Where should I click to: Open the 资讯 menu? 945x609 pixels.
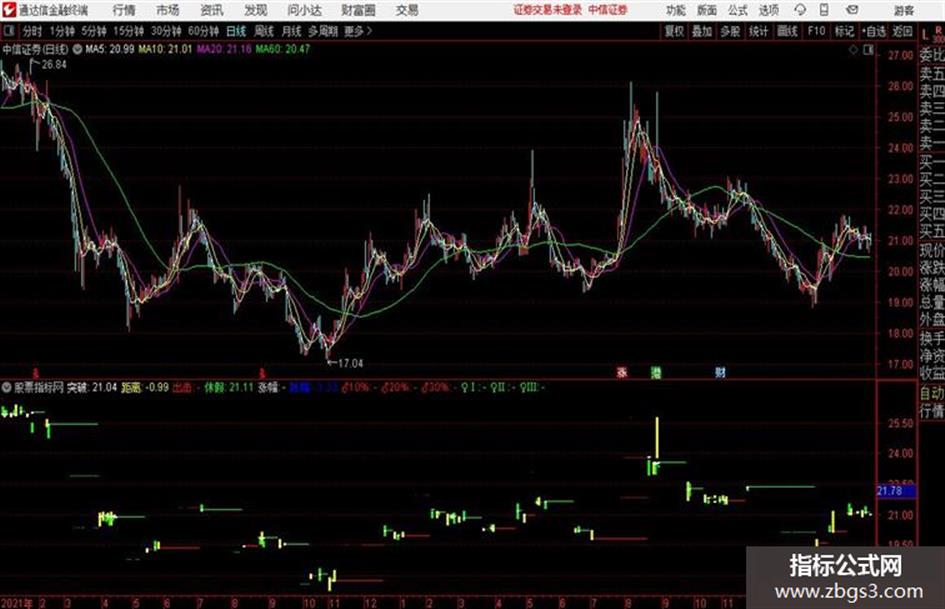click(212, 10)
